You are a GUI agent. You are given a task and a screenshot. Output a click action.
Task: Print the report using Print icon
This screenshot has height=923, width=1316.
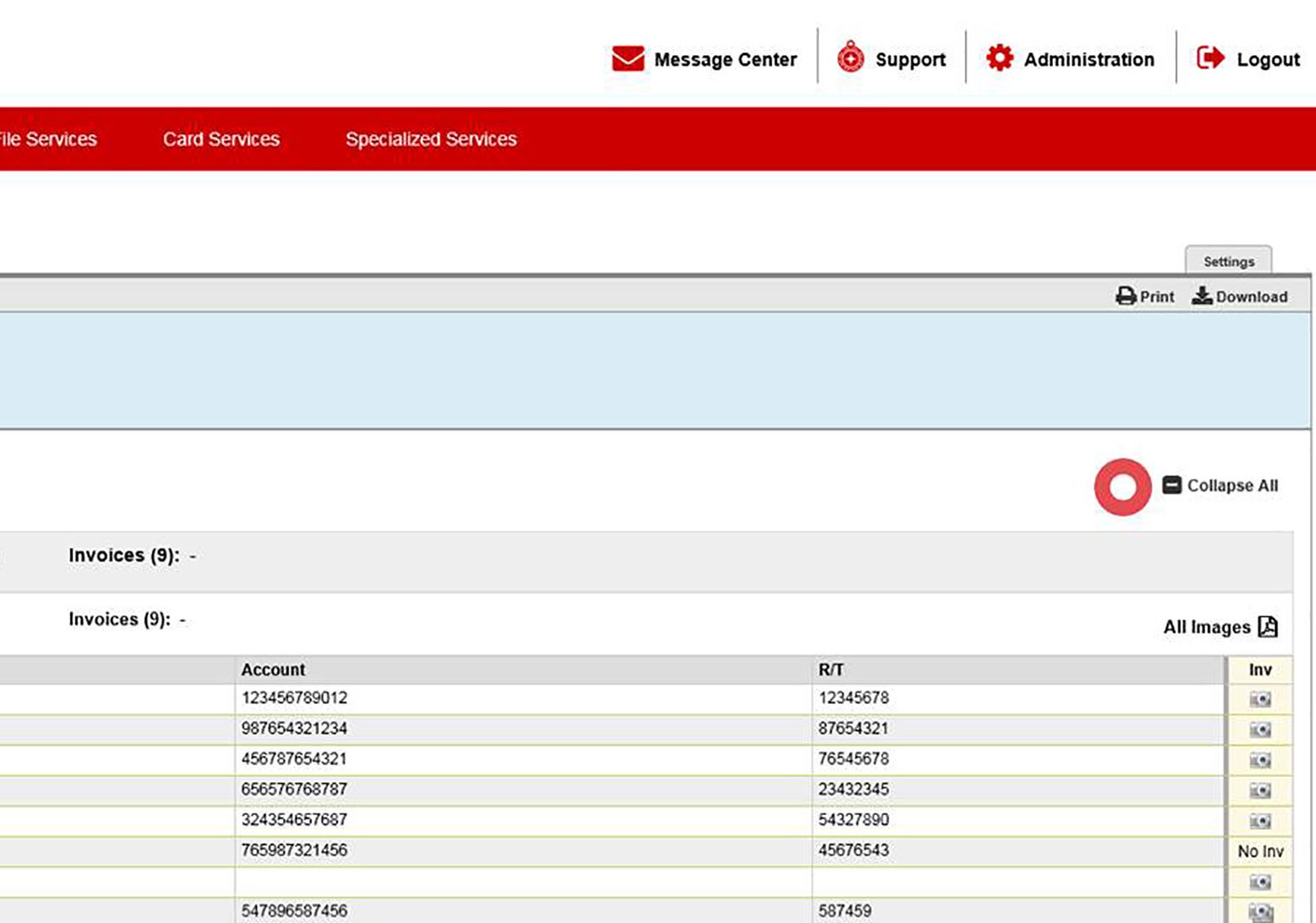click(1126, 296)
